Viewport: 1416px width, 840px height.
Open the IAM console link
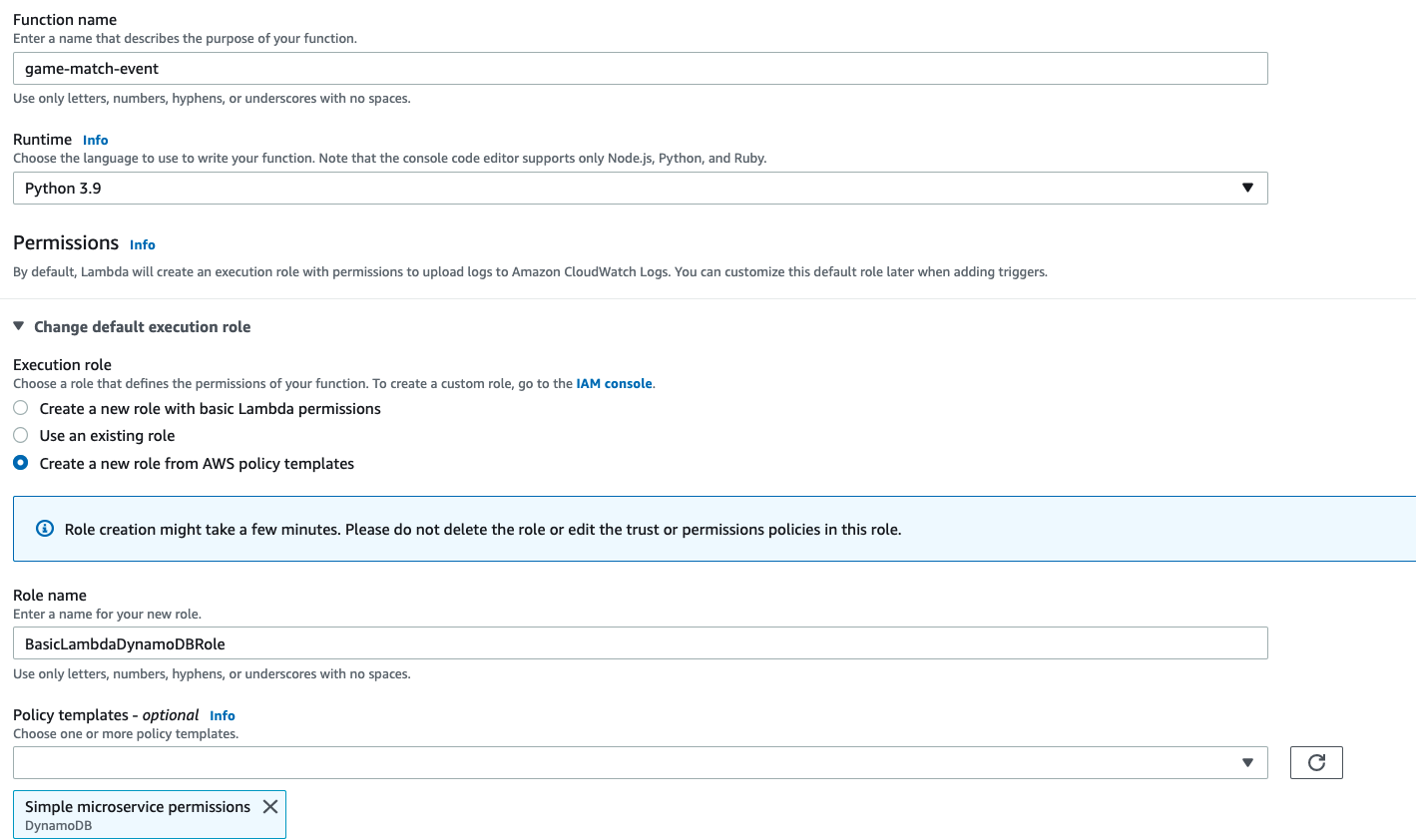(x=614, y=383)
